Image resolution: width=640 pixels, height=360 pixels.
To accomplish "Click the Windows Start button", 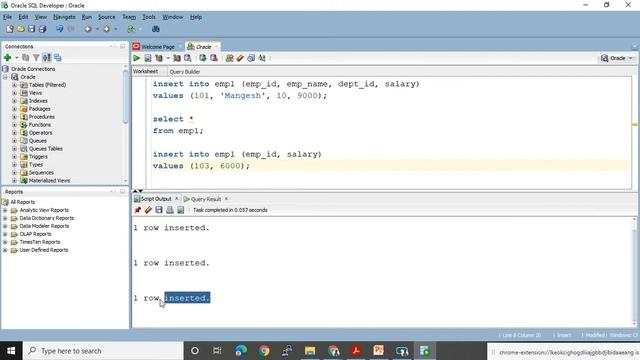I will [11, 351].
